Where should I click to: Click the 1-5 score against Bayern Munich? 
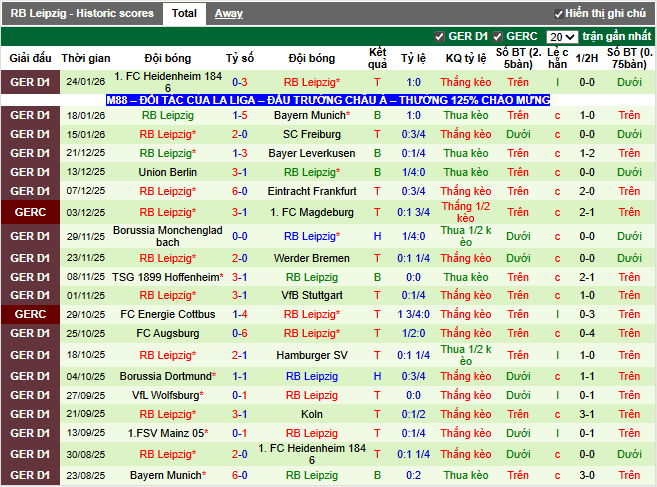pyautogui.click(x=240, y=115)
